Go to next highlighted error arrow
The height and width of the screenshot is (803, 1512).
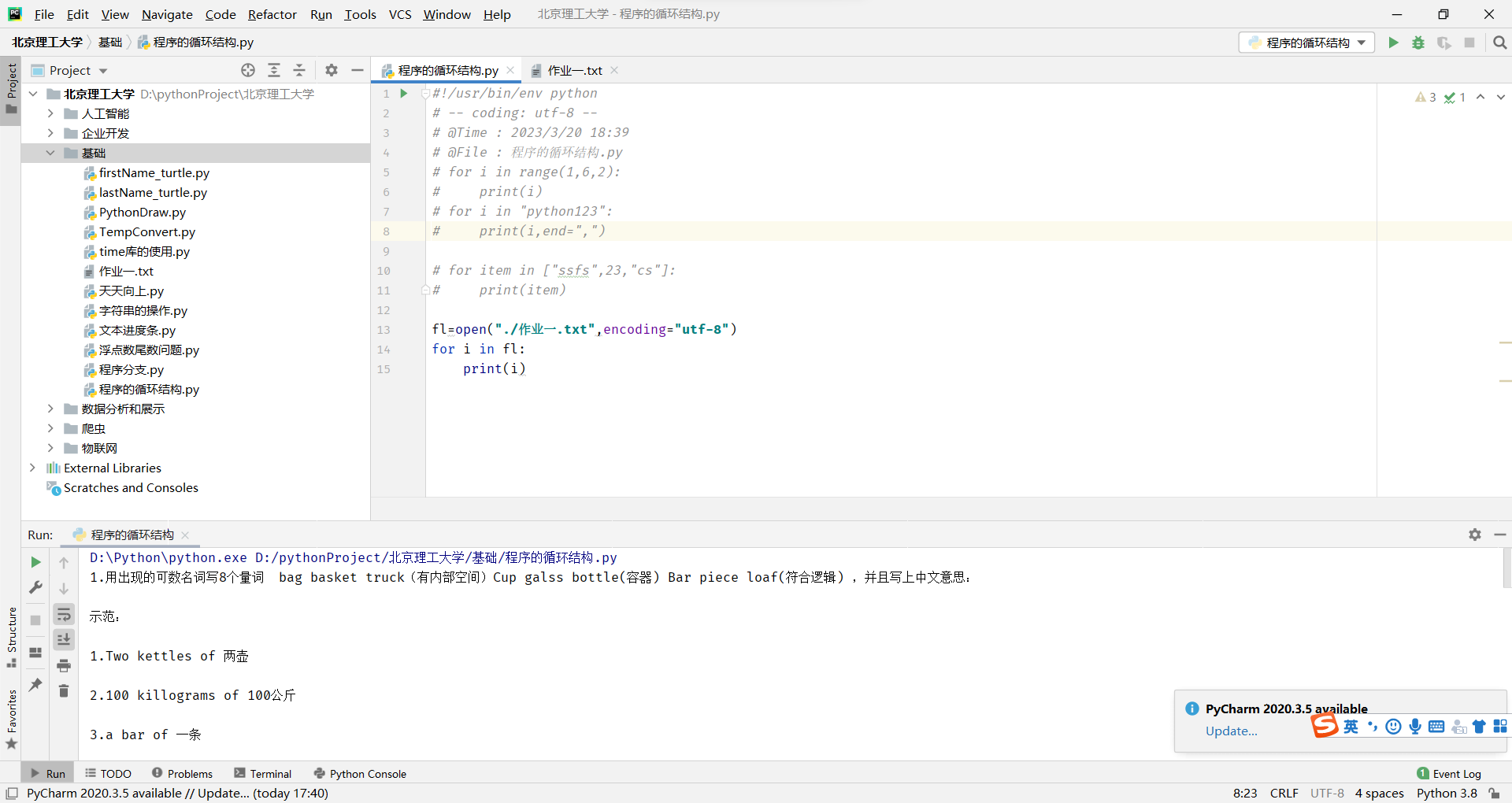(1501, 97)
